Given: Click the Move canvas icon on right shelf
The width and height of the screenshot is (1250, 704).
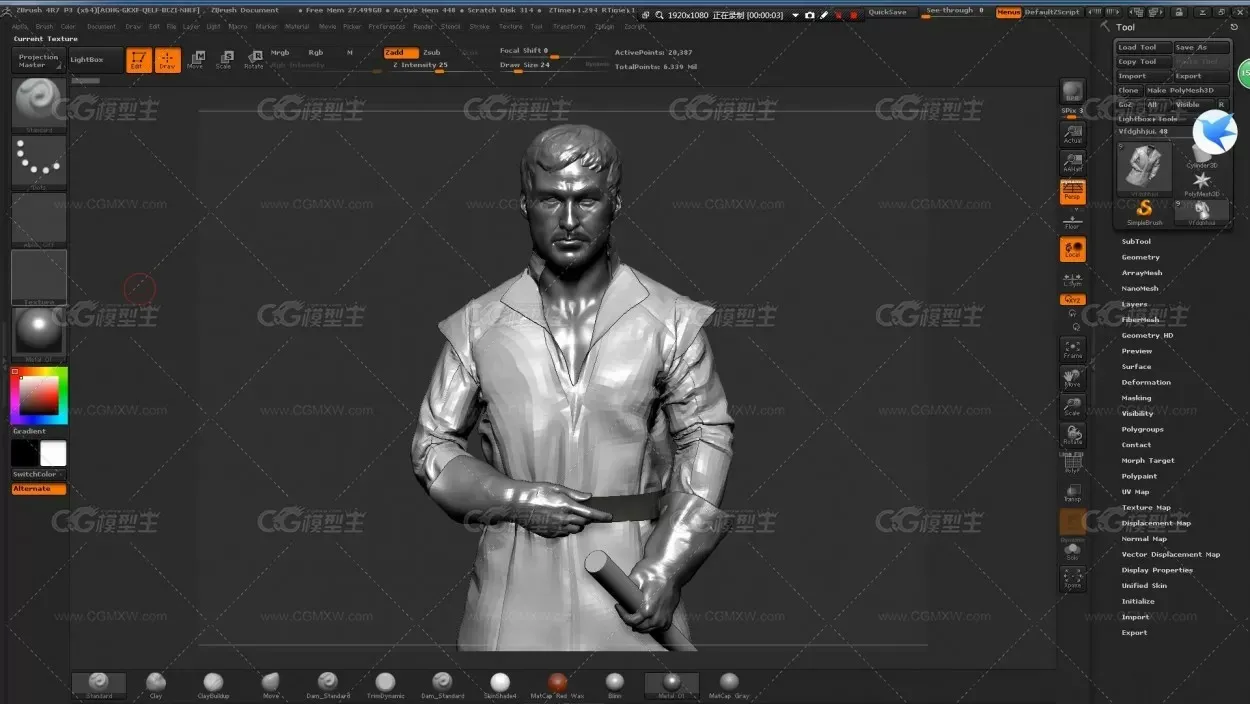Looking at the screenshot, I should (1072, 378).
